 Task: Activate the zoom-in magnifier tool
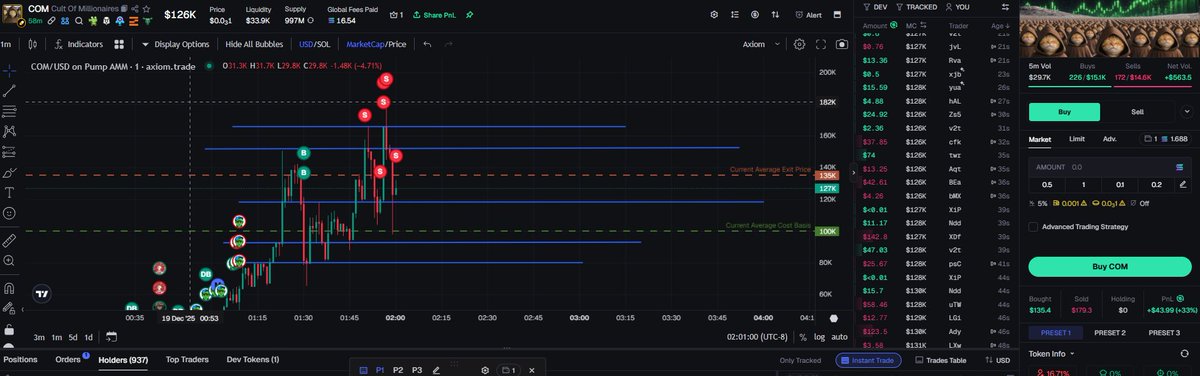(x=9, y=260)
